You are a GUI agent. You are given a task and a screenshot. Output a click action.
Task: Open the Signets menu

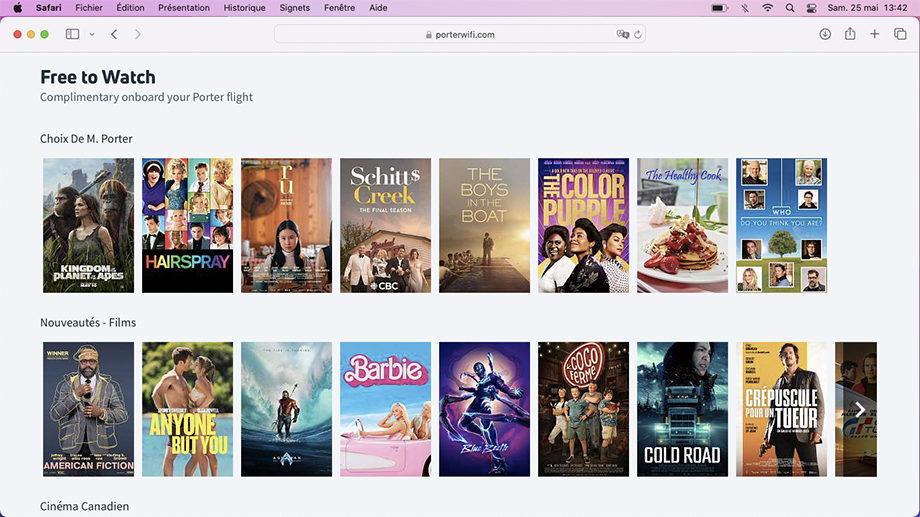(x=295, y=8)
